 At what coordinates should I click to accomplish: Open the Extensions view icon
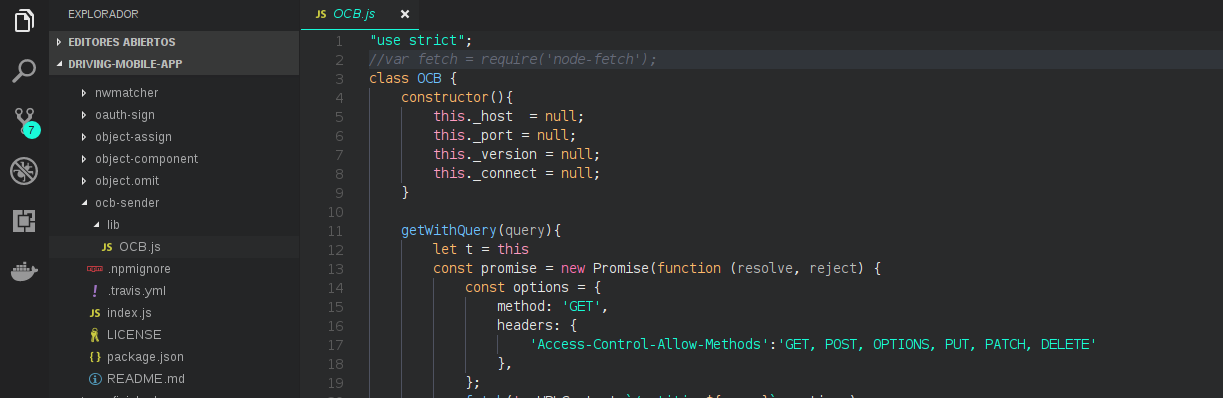coord(24,221)
